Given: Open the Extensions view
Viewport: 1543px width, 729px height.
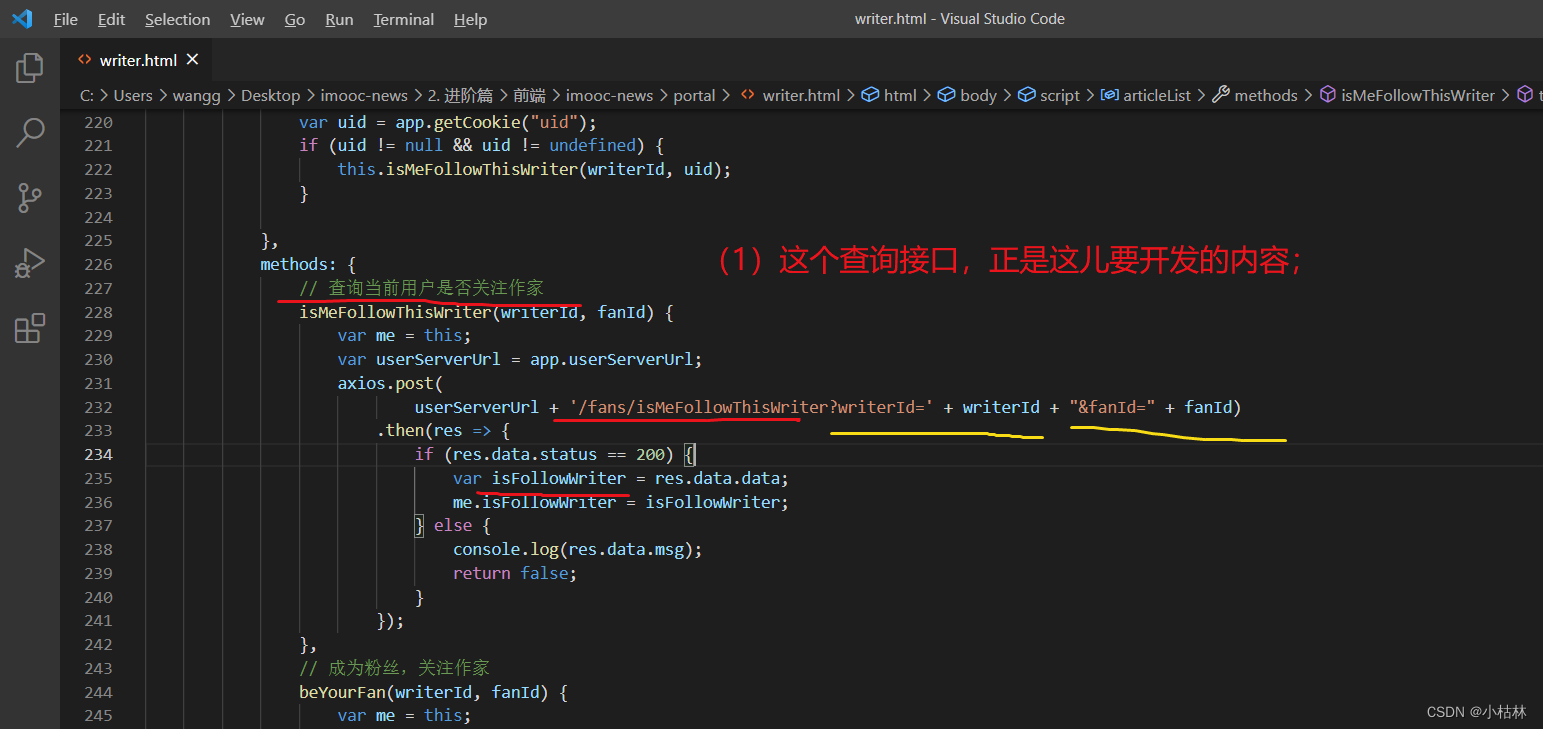Looking at the screenshot, I should pos(30,328).
